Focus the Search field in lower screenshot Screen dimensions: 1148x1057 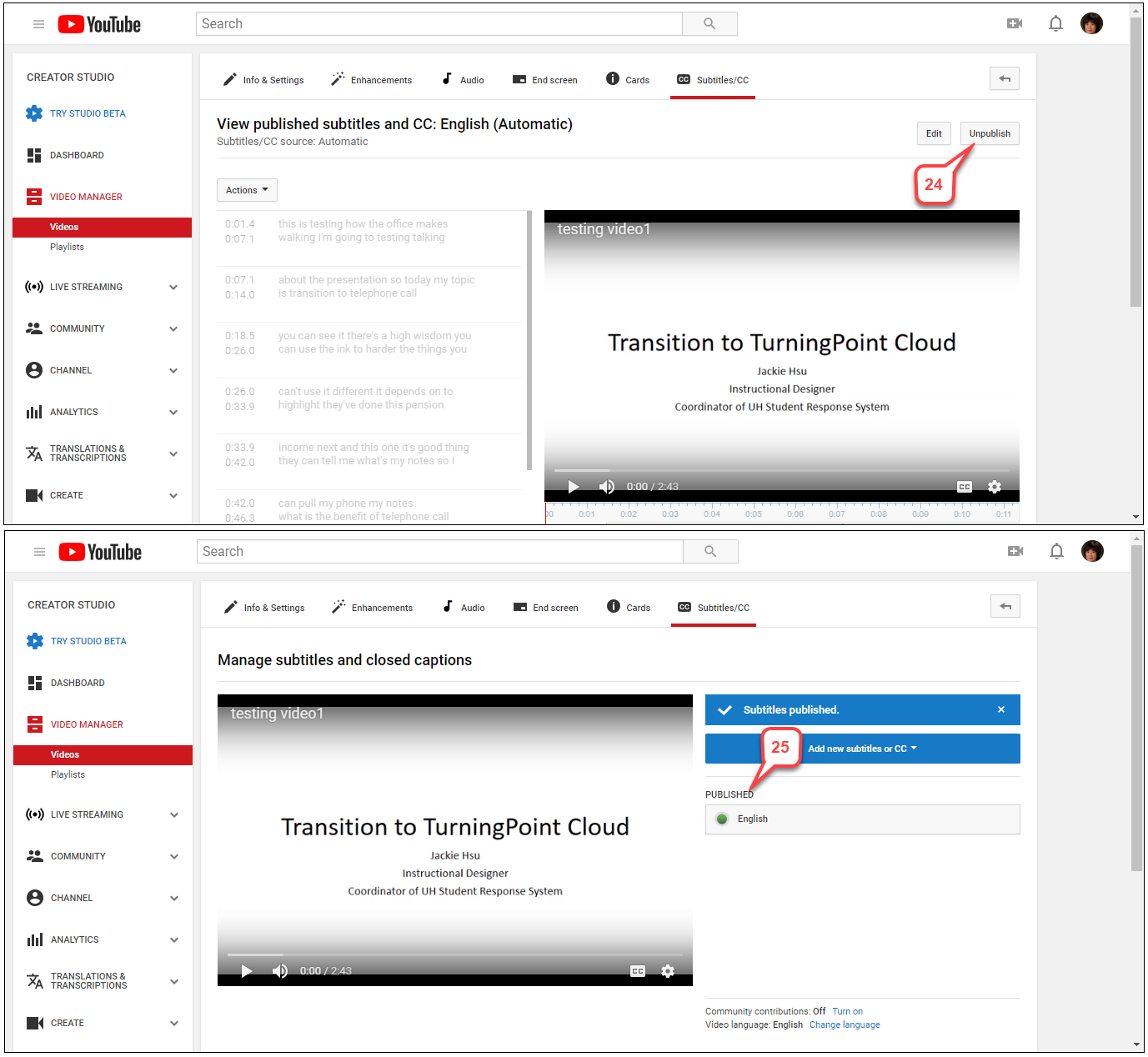[440, 552]
